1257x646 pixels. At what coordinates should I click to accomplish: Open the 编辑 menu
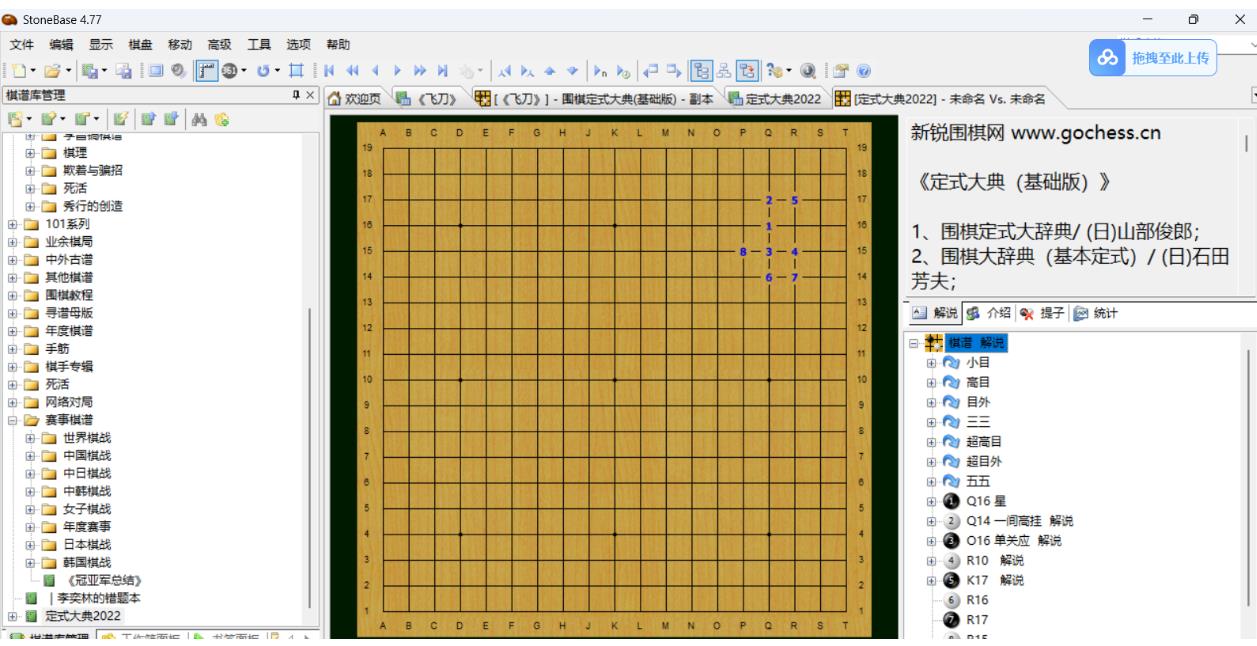coord(62,45)
